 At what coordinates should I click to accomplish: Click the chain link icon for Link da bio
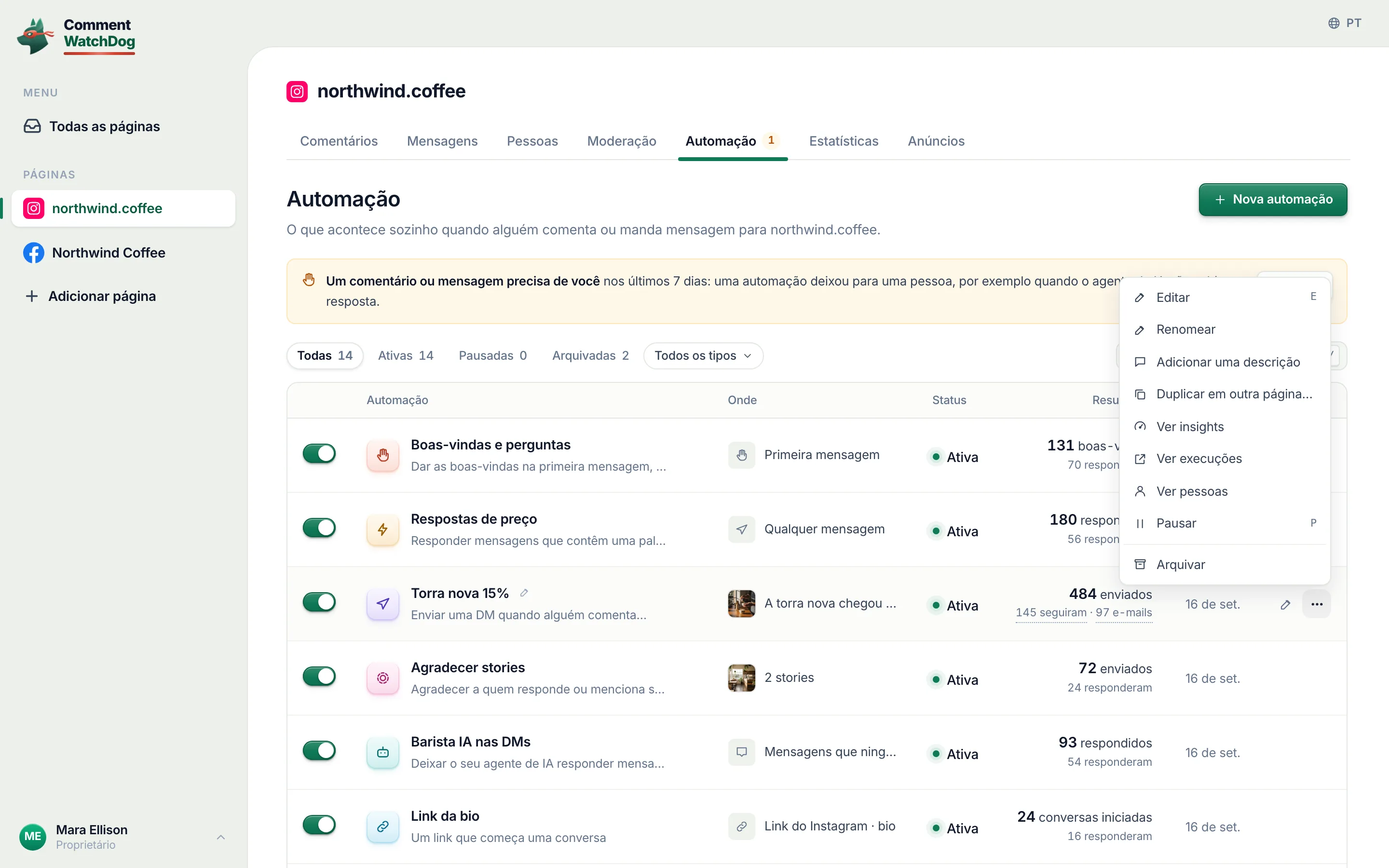[383, 826]
